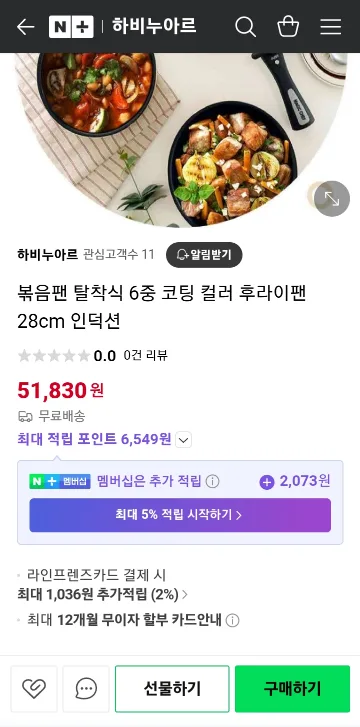Open the 하비누아르 seller link above title
360x727 pixels.
click(47, 255)
